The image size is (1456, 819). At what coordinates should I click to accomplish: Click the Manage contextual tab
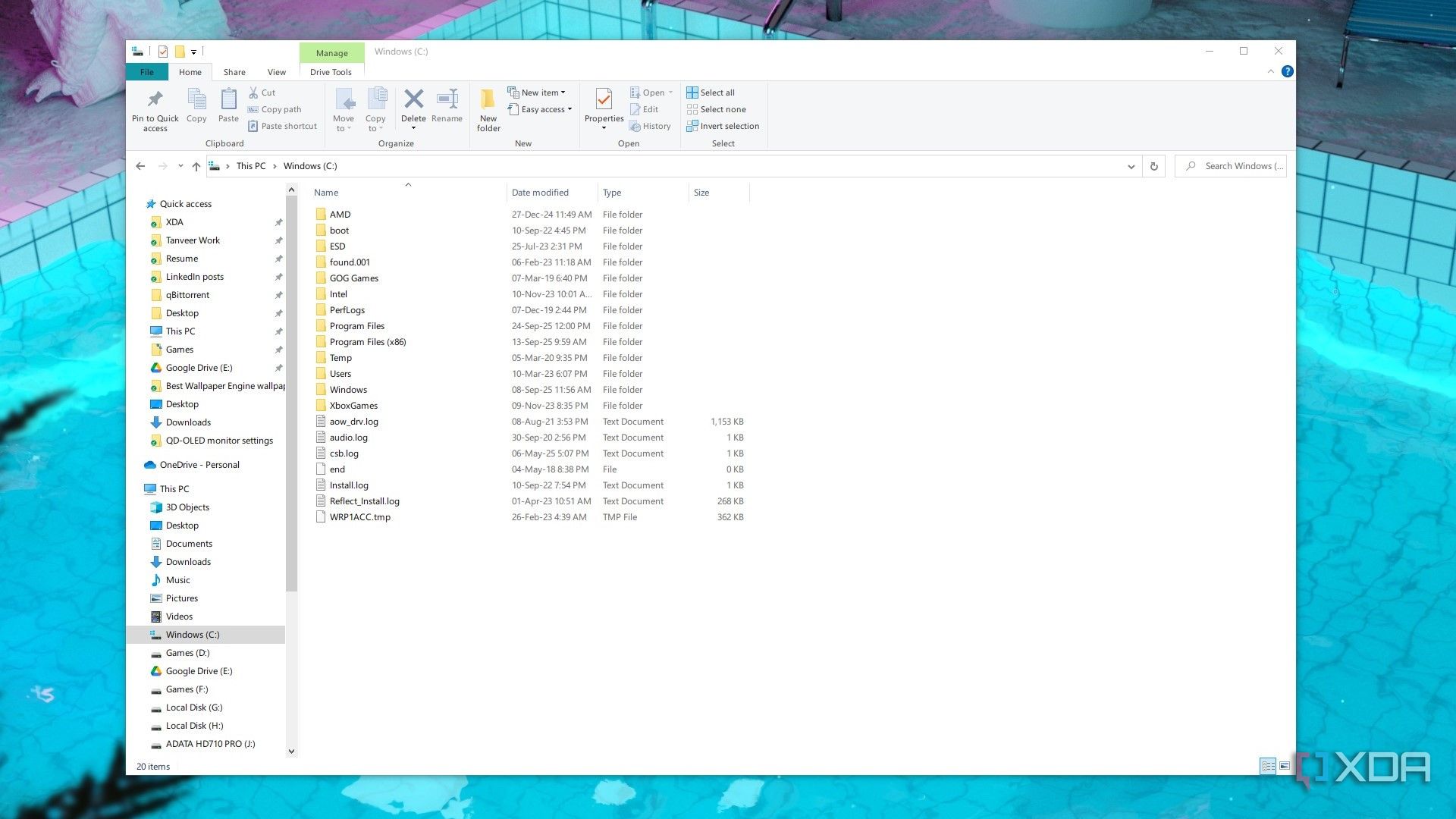tap(331, 53)
